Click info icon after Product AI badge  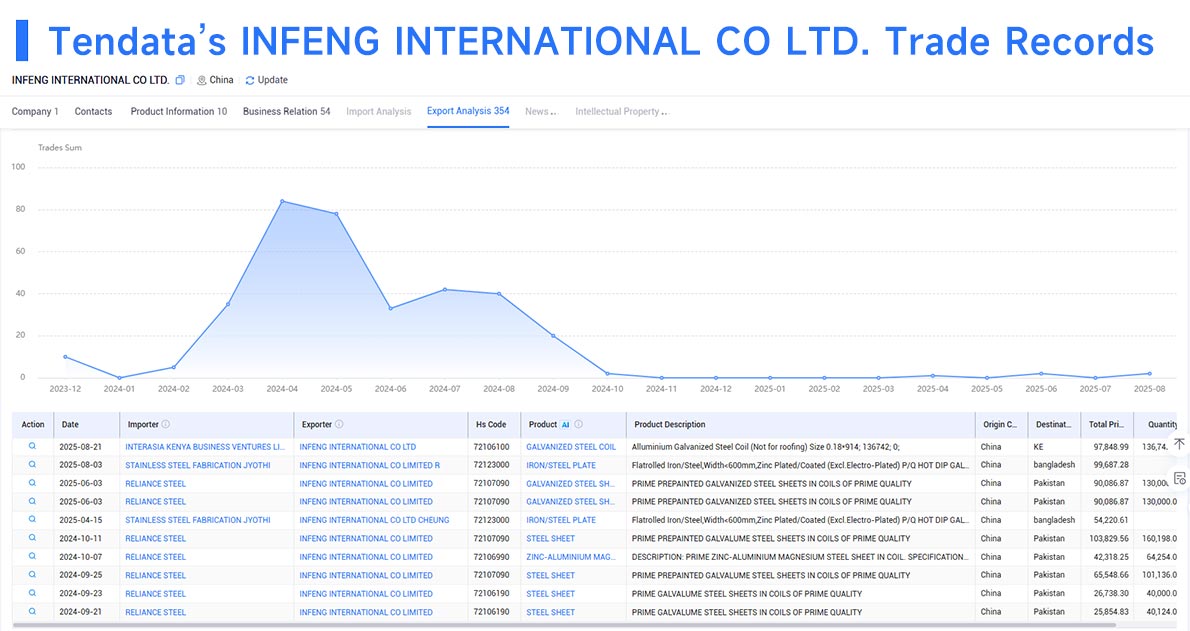578,424
